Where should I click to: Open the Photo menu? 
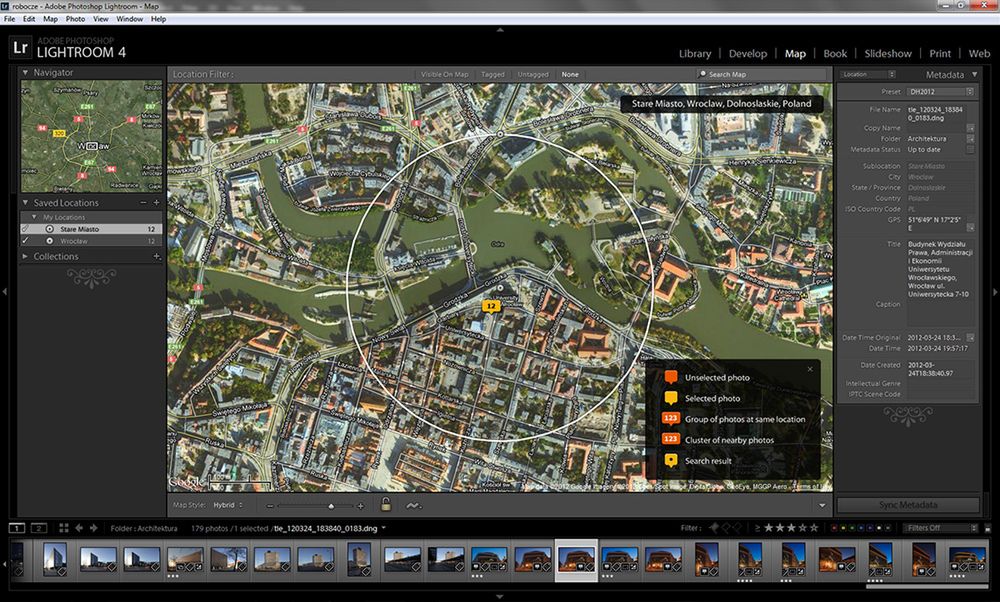[75, 19]
